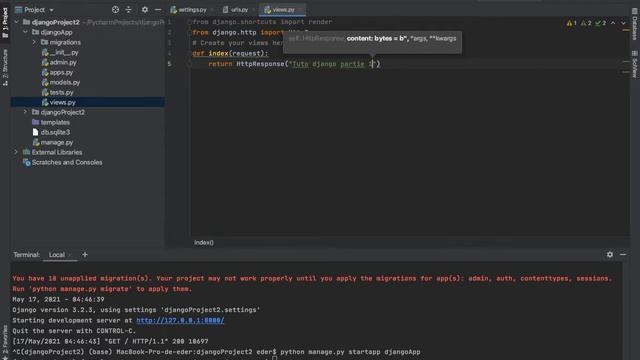640x360 pixels.
Task: Collapse the djangoApp folder
Action: (x=25, y=32)
